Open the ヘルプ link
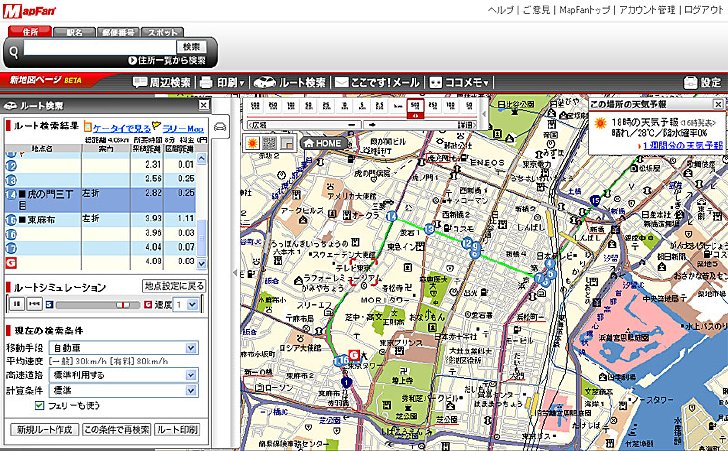 pos(501,10)
